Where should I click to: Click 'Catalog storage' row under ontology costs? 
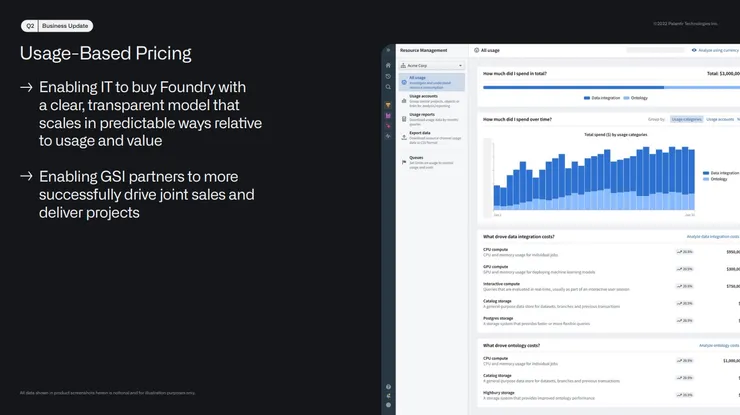point(611,378)
